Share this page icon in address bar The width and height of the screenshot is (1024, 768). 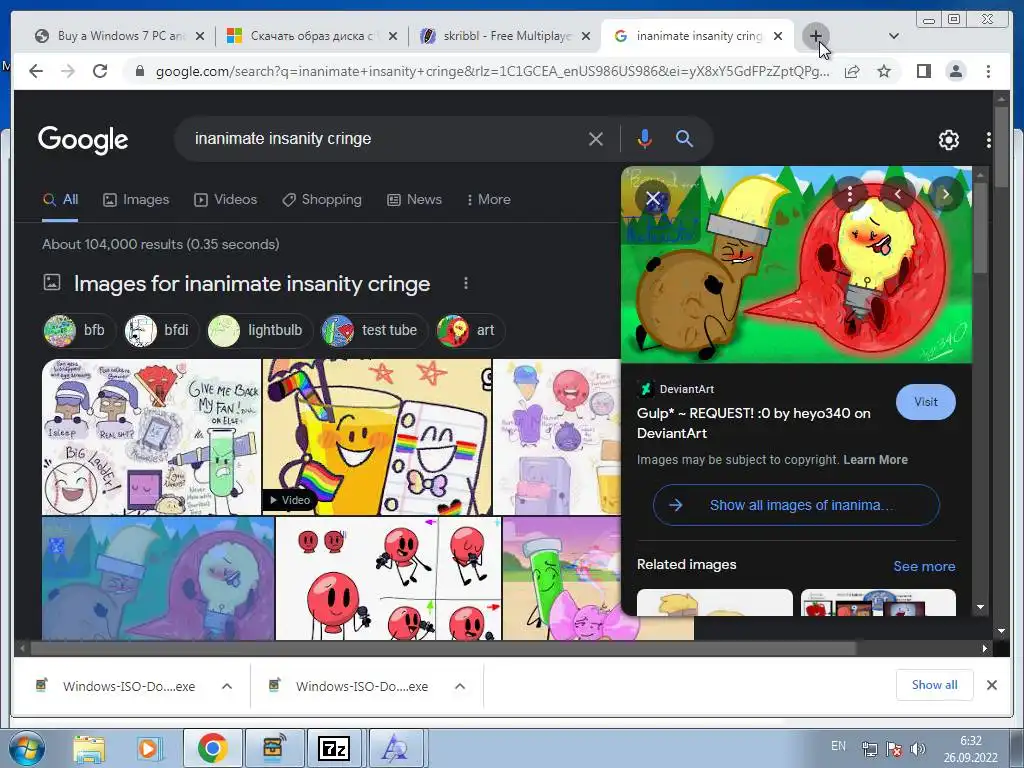click(852, 71)
